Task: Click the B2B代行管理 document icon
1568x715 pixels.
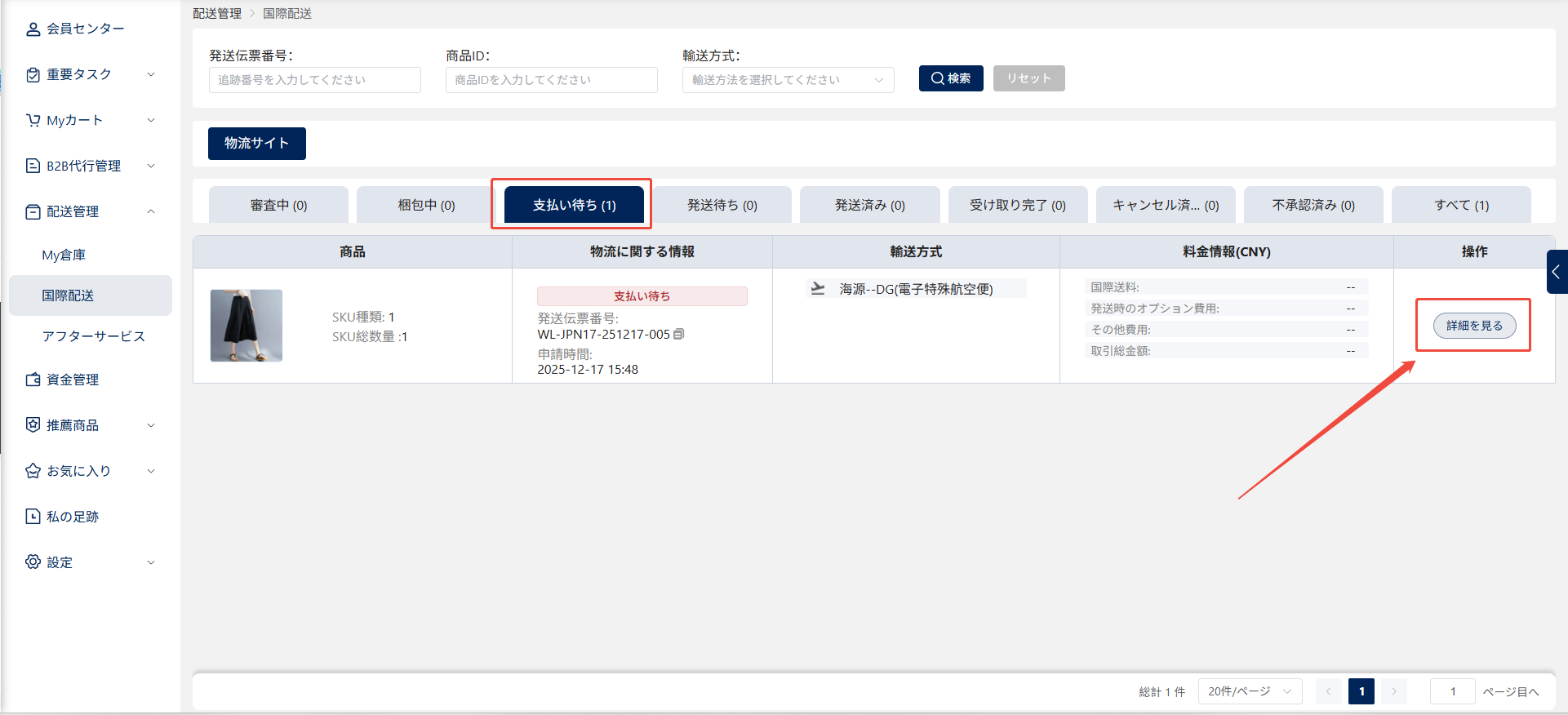Action: click(x=33, y=166)
